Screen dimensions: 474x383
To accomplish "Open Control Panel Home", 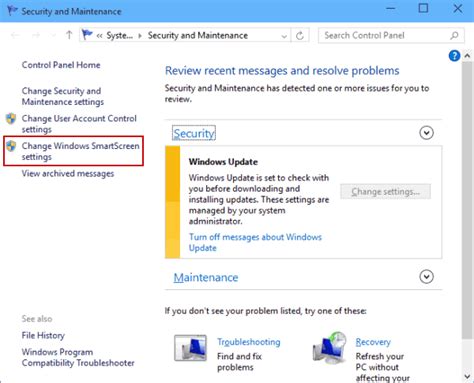I will tap(61, 65).
